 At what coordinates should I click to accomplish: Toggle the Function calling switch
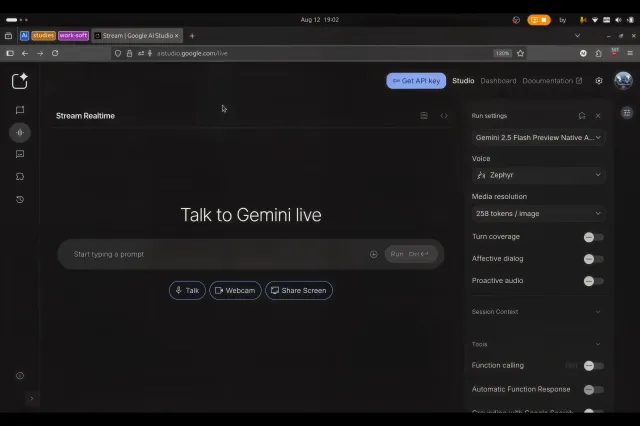pos(593,366)
